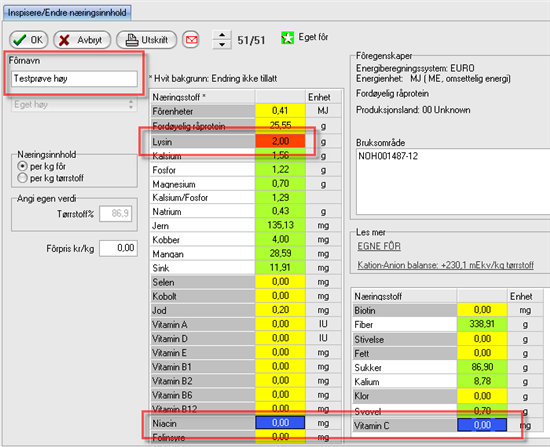Open the Kation-Anion balanse link
This screenshot has width=550, height=447.
click(x=445, y=265)
